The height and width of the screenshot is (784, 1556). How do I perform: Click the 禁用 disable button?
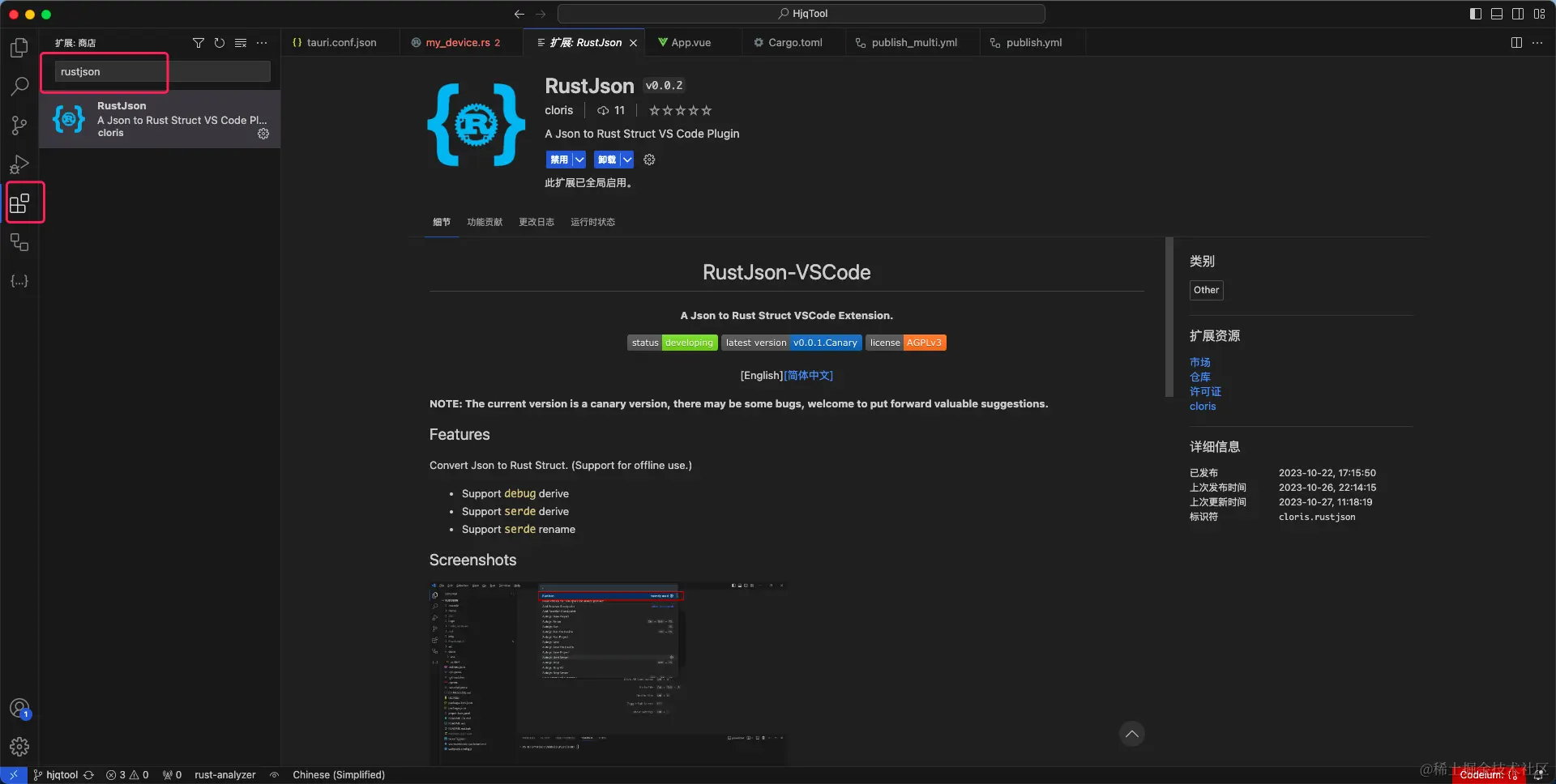click(559, 160)
